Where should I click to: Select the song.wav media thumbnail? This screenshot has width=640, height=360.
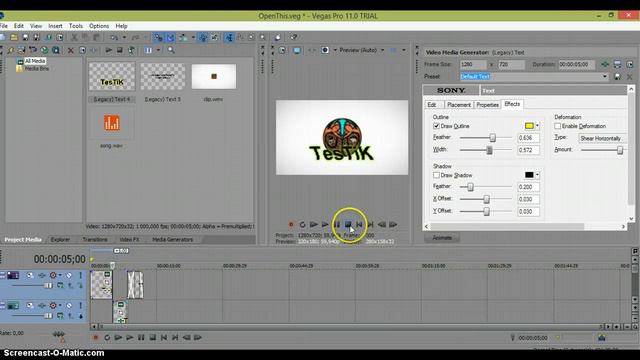pyautogui.click(x=111, y=123)
